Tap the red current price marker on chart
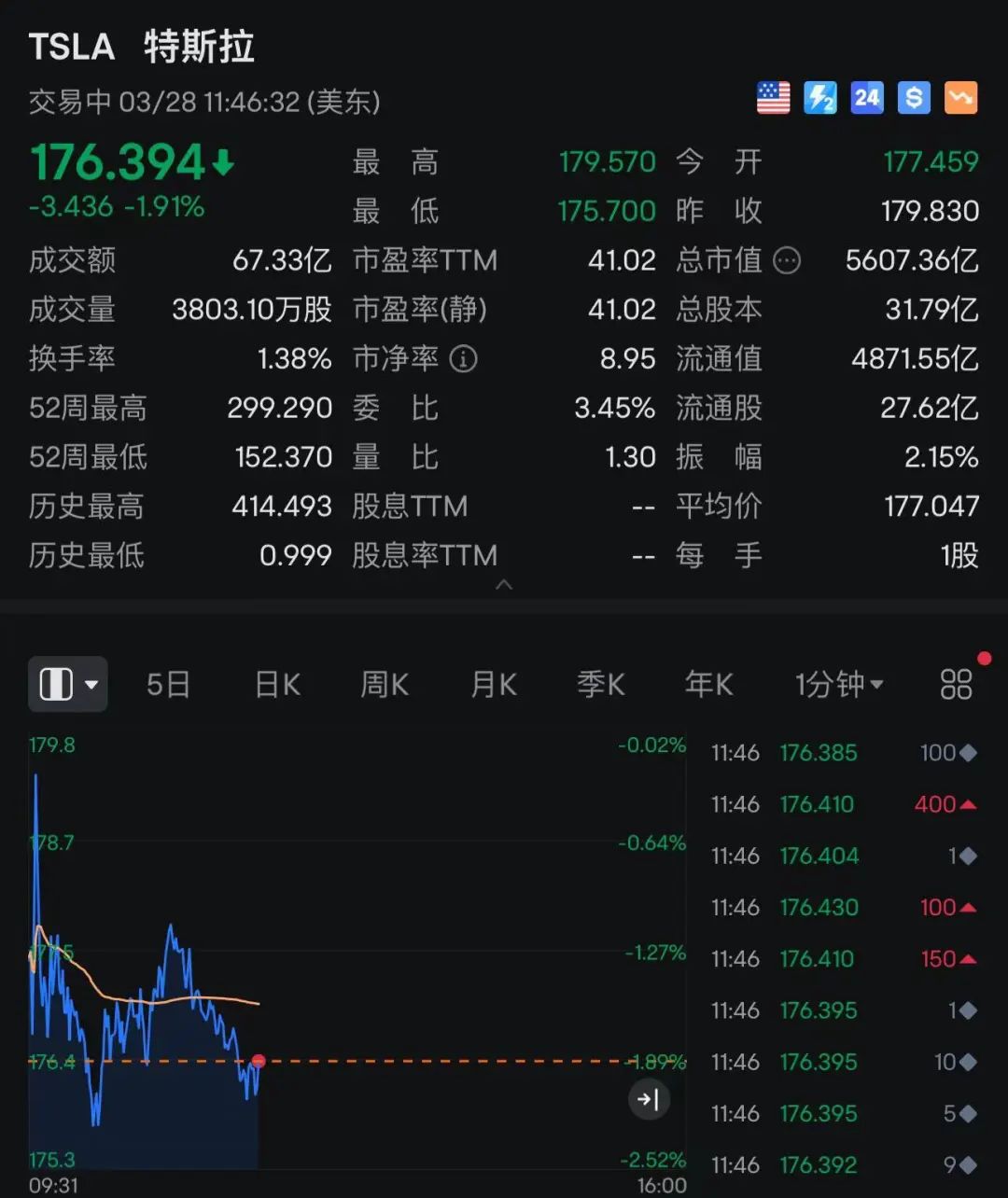 [x=259, y=1061]
